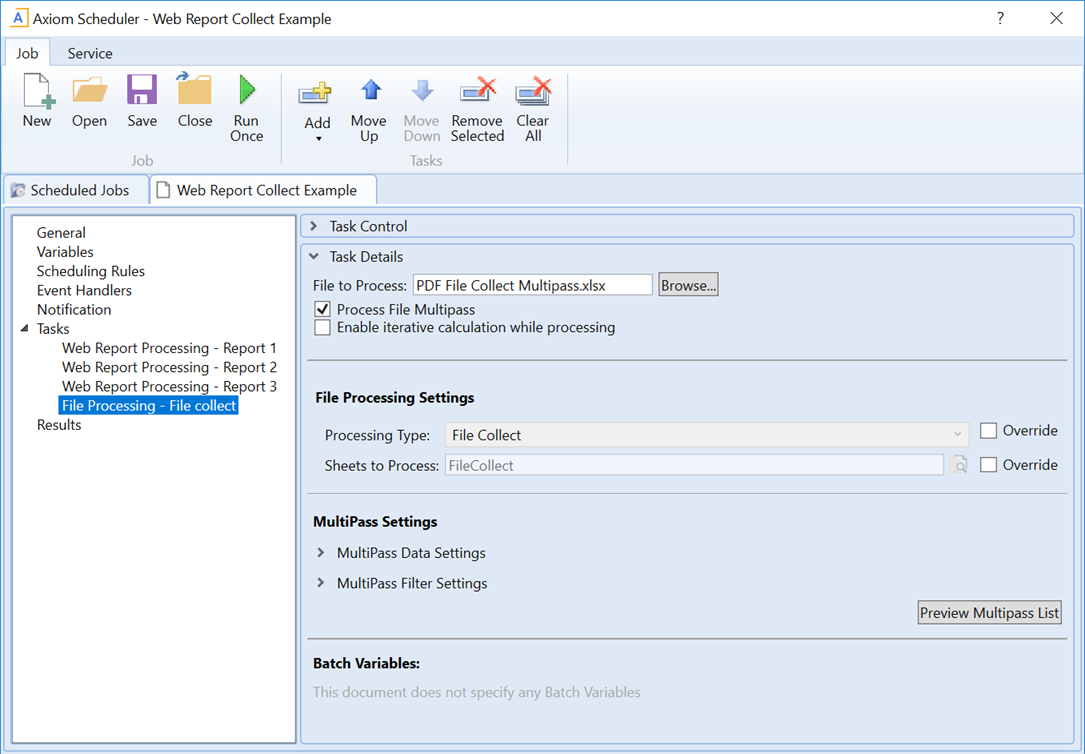The image size is (1085, 754).
Task: Expand the Task Control section
Action: (x=314, y=227)
